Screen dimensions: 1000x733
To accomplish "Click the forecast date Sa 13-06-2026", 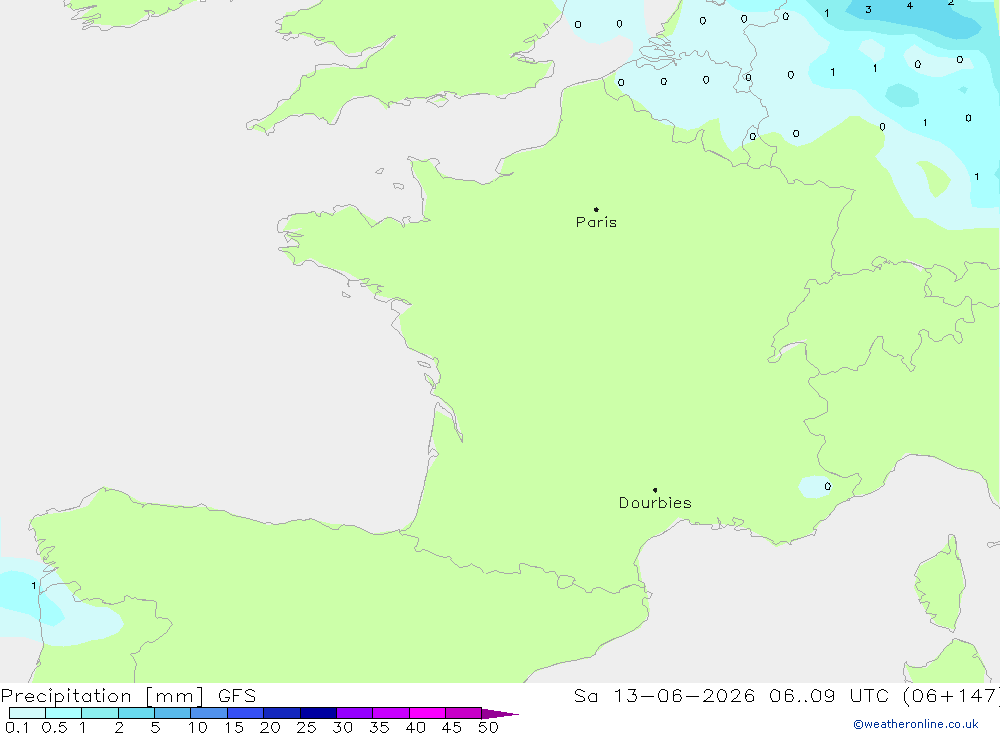I will (x=664, y=695).
